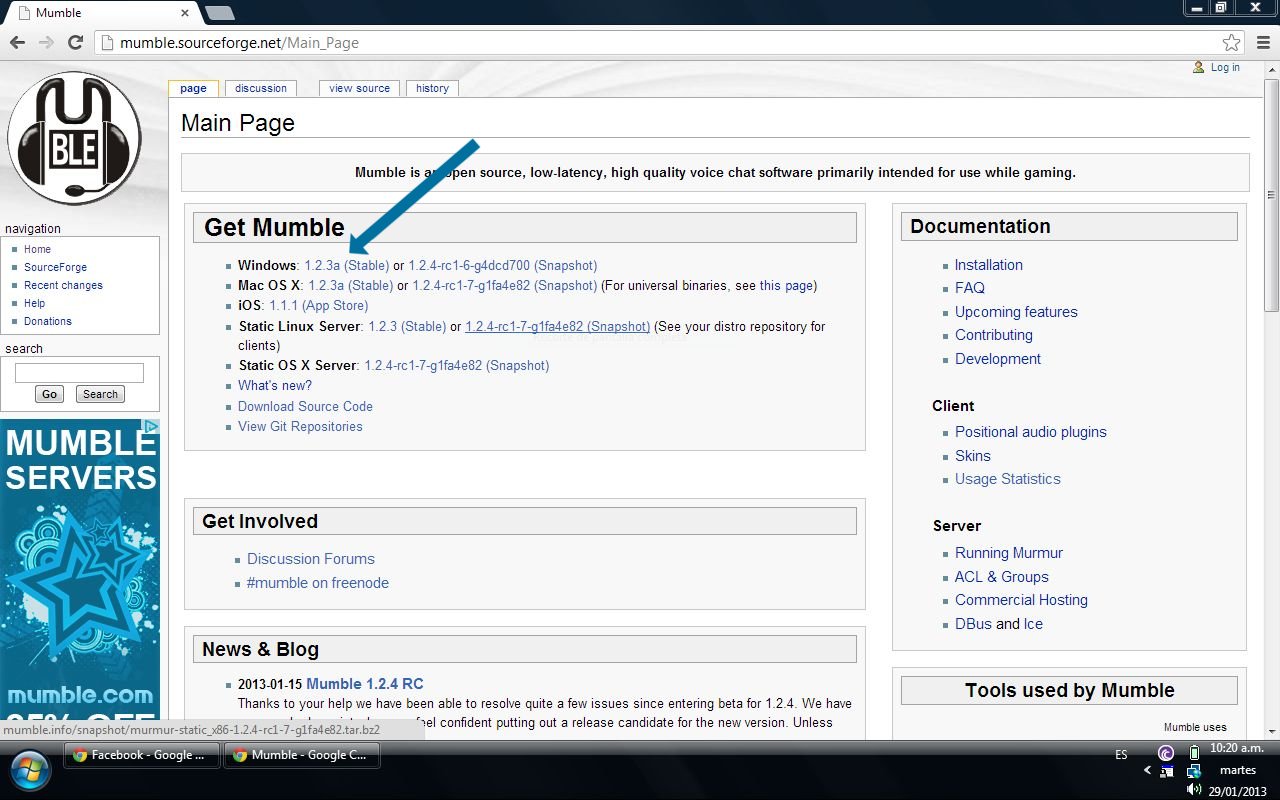The height and width of the screenshot is (800, 1280).
Task: Click the AdChoices icon on the ad
Action: click(x=151, y=426)
